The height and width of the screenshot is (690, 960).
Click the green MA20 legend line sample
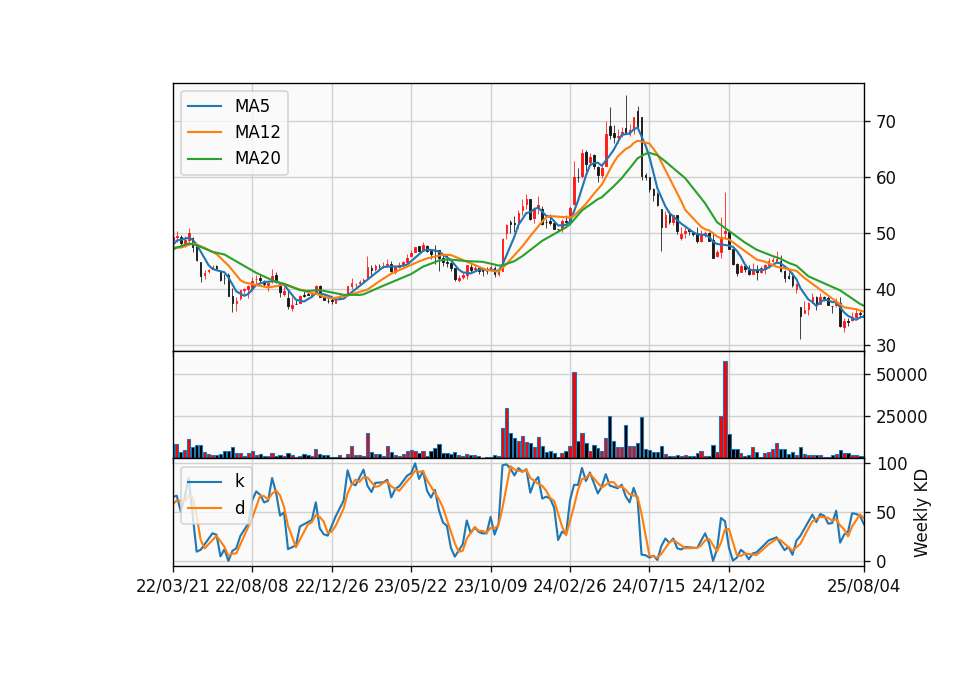click(204, 159)
